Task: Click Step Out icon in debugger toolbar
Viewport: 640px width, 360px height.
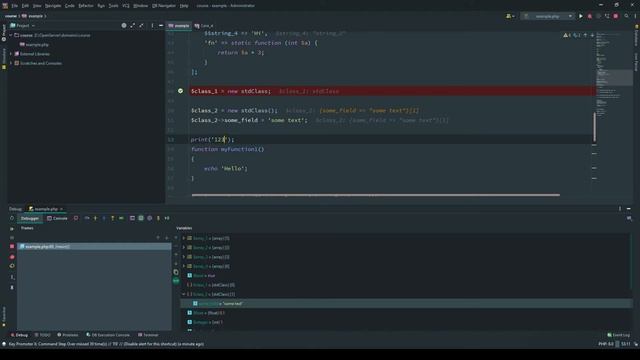Action: pos(113,218)
